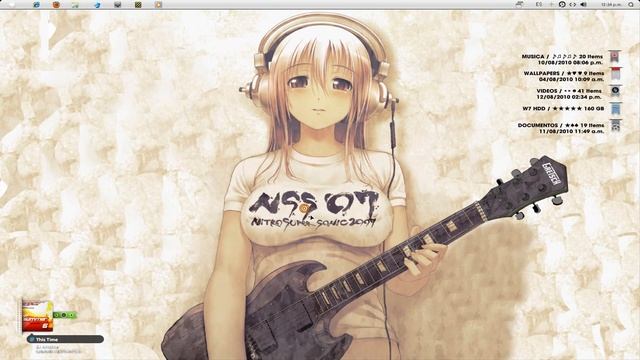Launch the orange media player icon

pyautogui.click(x=158, y=4)
